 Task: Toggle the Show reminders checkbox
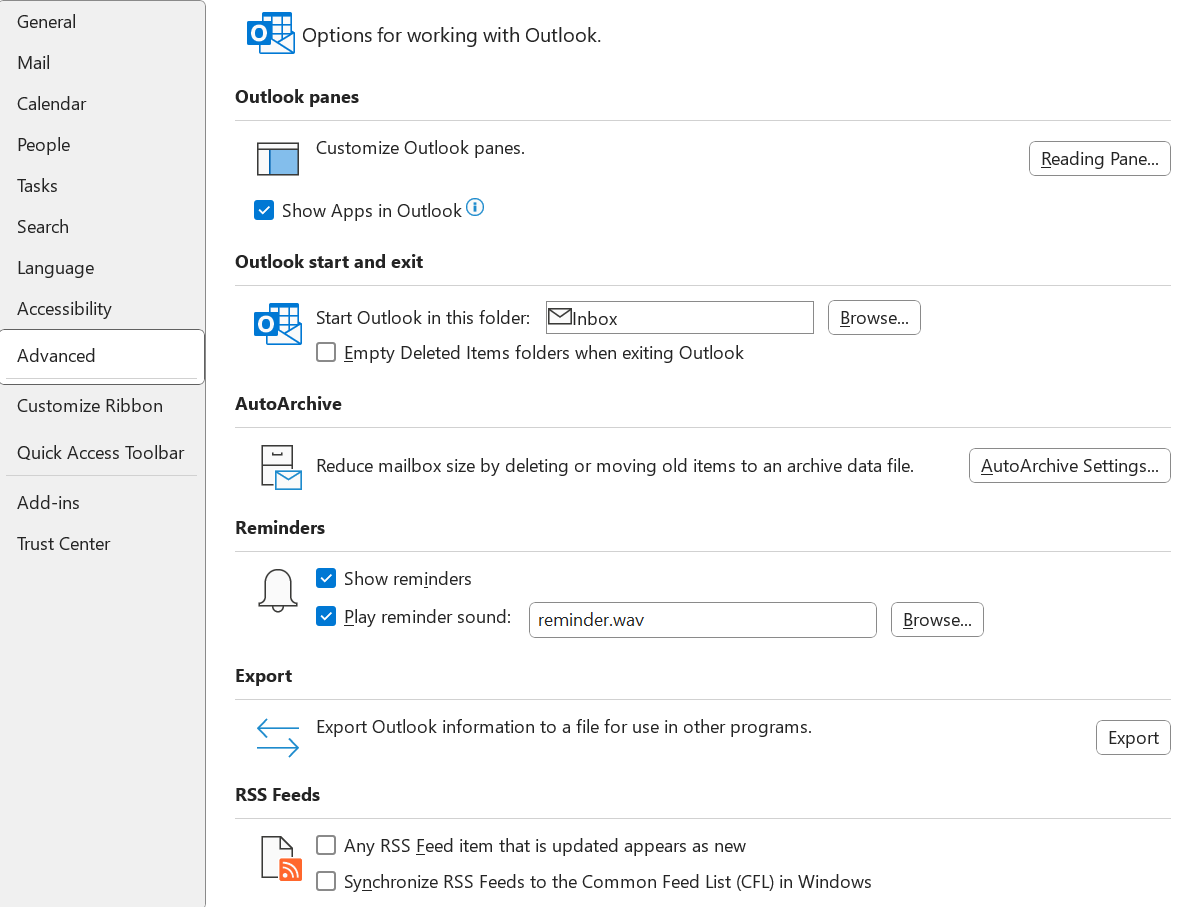pos(326,578)
